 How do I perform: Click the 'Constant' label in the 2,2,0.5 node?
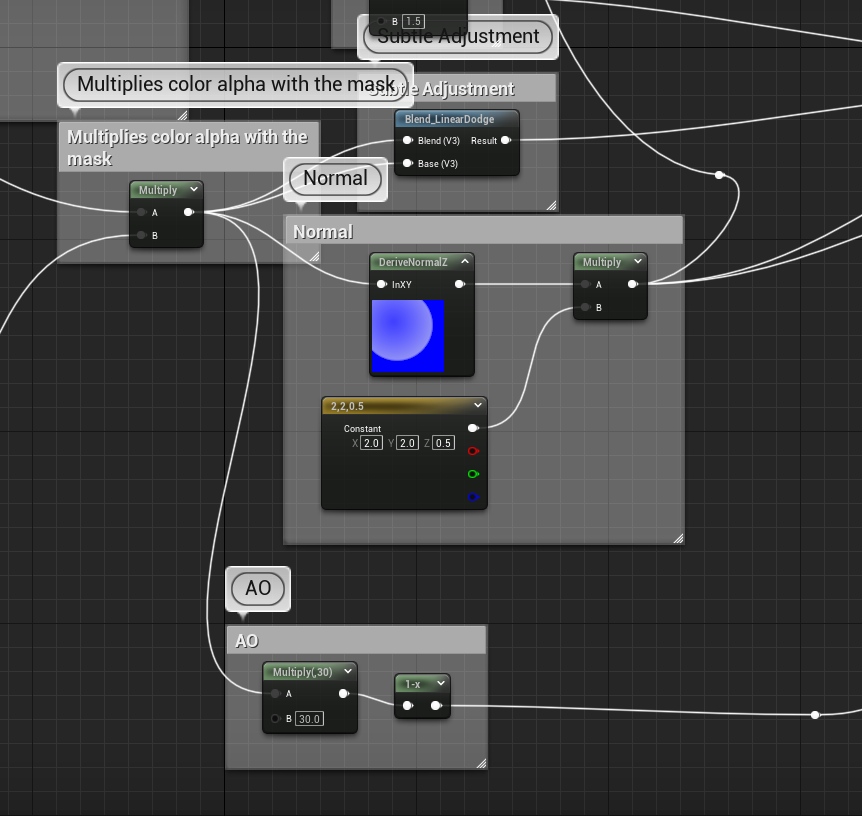tap(362, 428)
